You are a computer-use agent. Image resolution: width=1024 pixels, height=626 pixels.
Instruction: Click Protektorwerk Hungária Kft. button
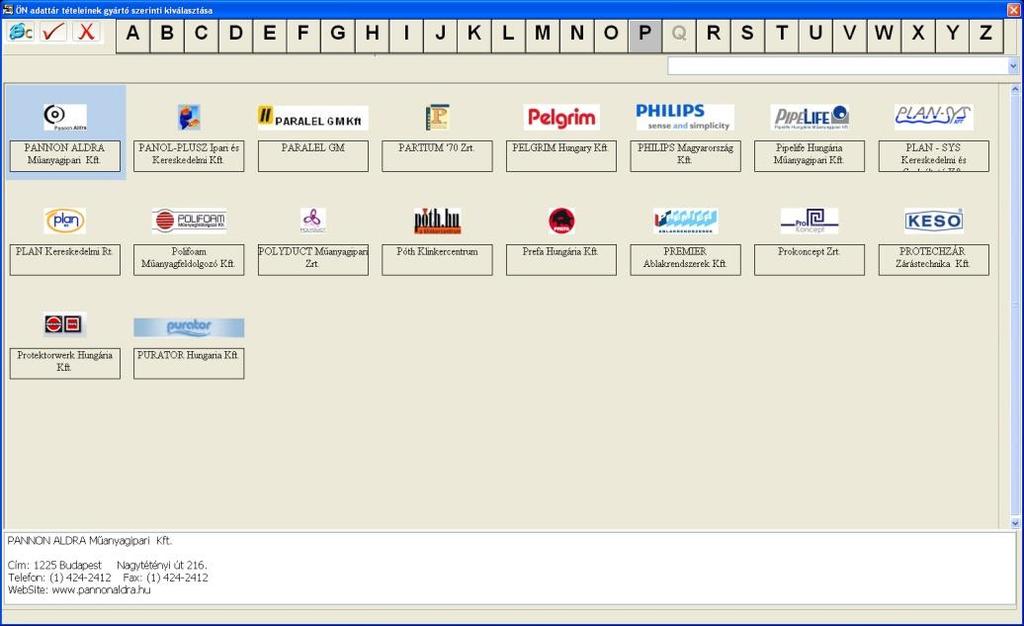click(65, 364)
